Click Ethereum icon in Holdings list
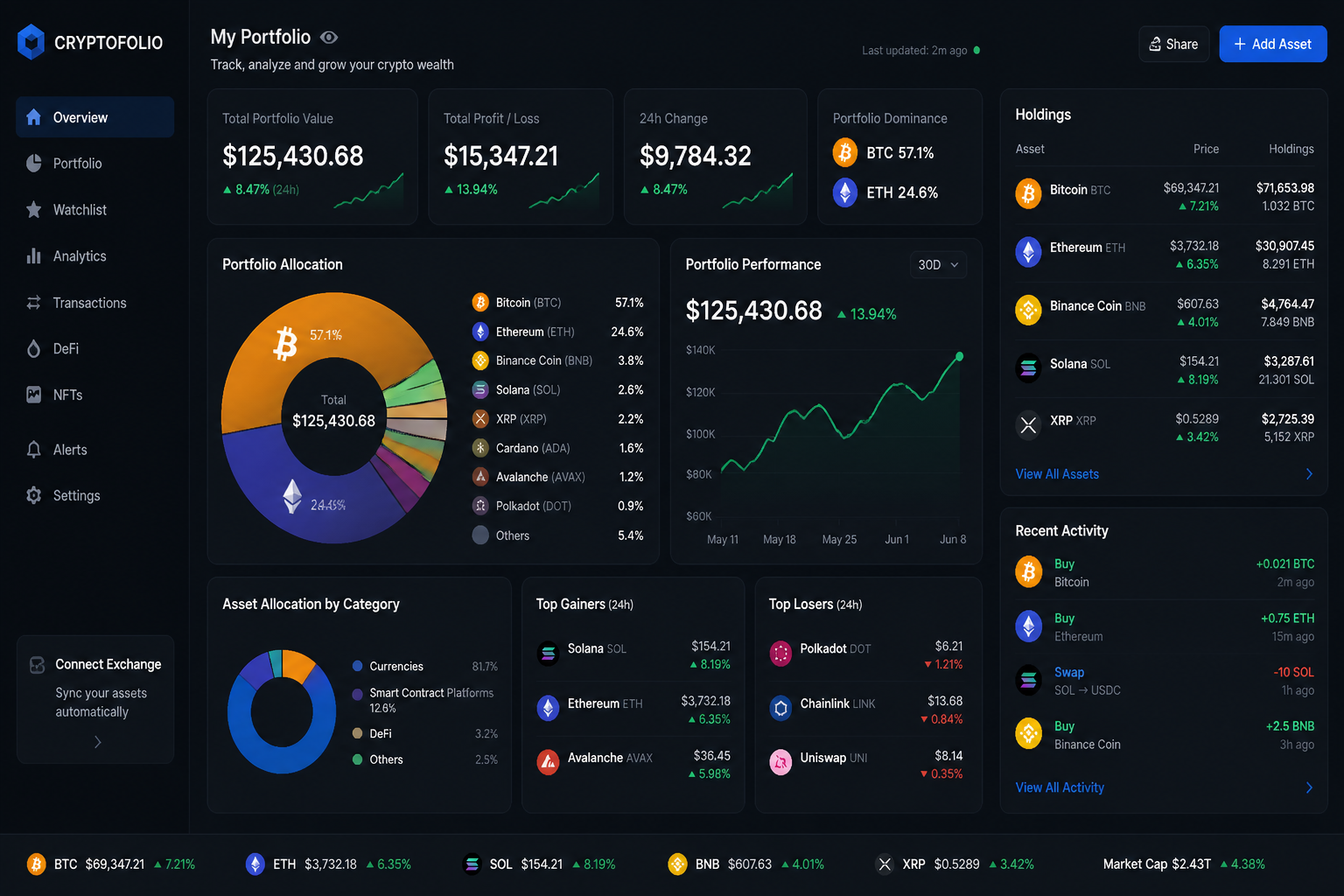 [1028, 252]
